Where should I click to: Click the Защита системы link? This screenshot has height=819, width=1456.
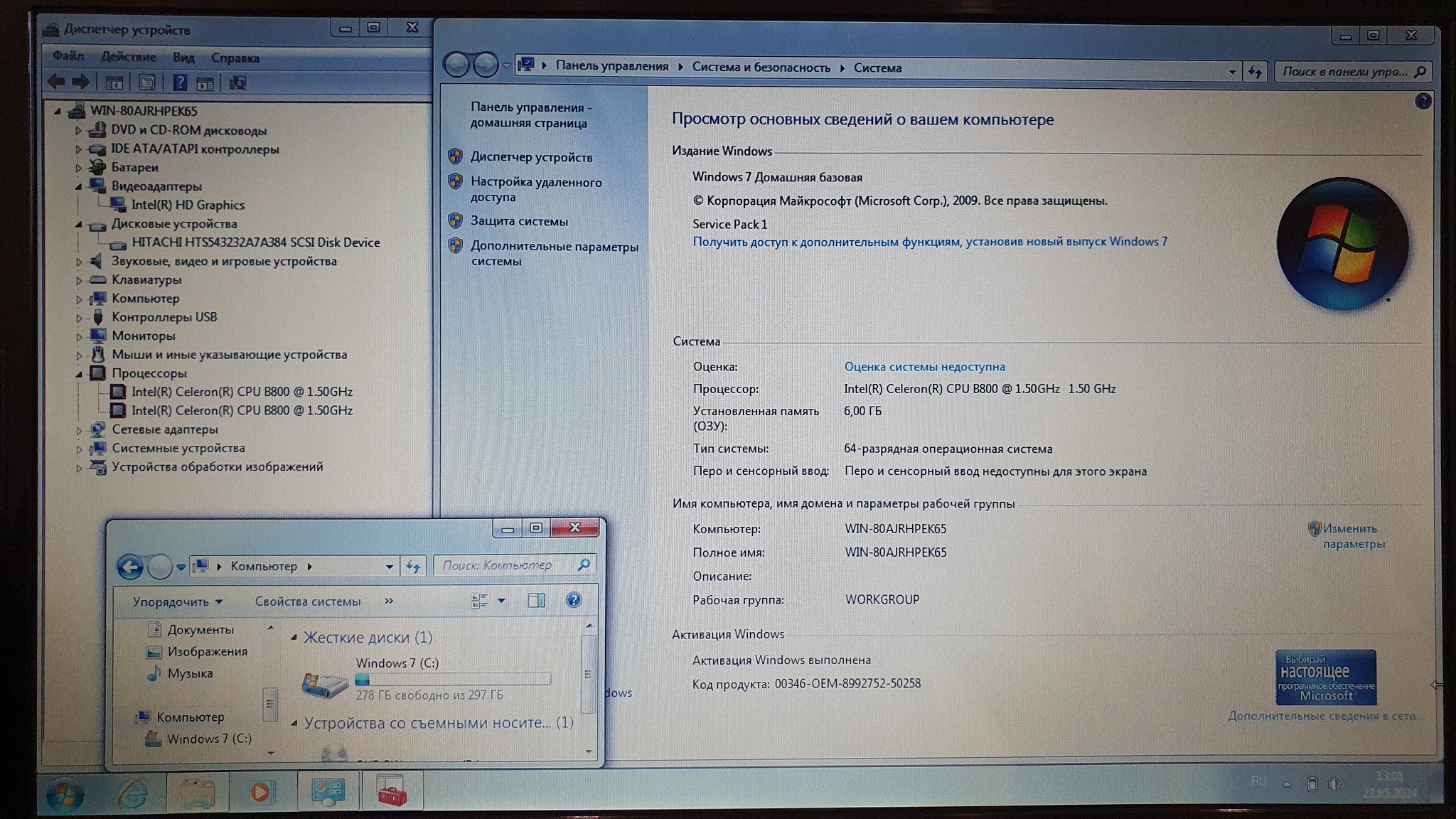(519, 221)
